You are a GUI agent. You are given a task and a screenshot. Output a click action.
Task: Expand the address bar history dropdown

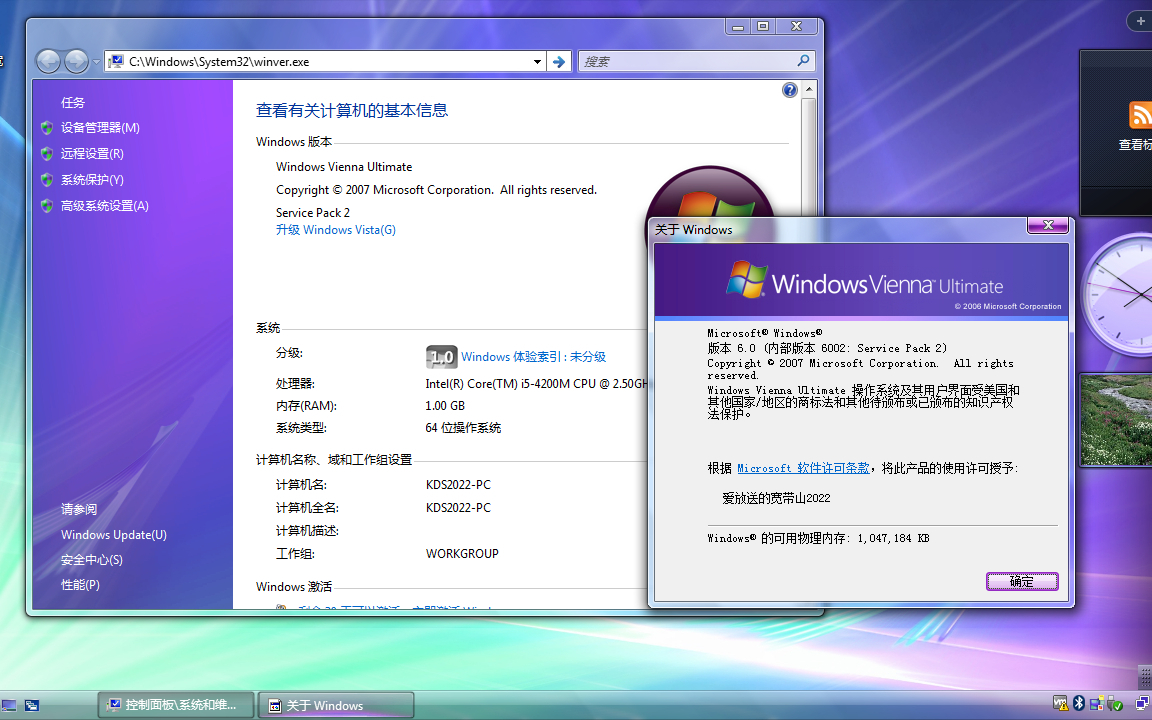(538, 62)
